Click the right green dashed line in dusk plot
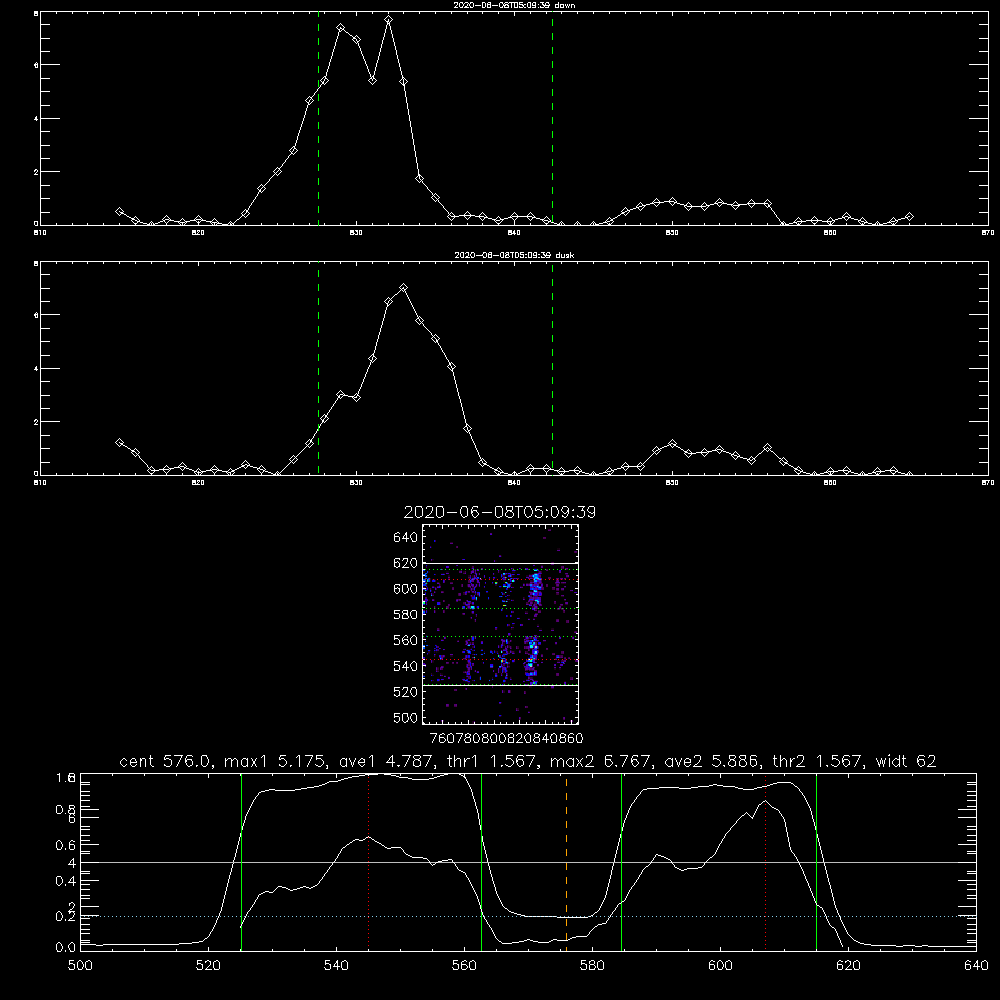Viewport: 1000px width, 1000px height. pos(552,369)
